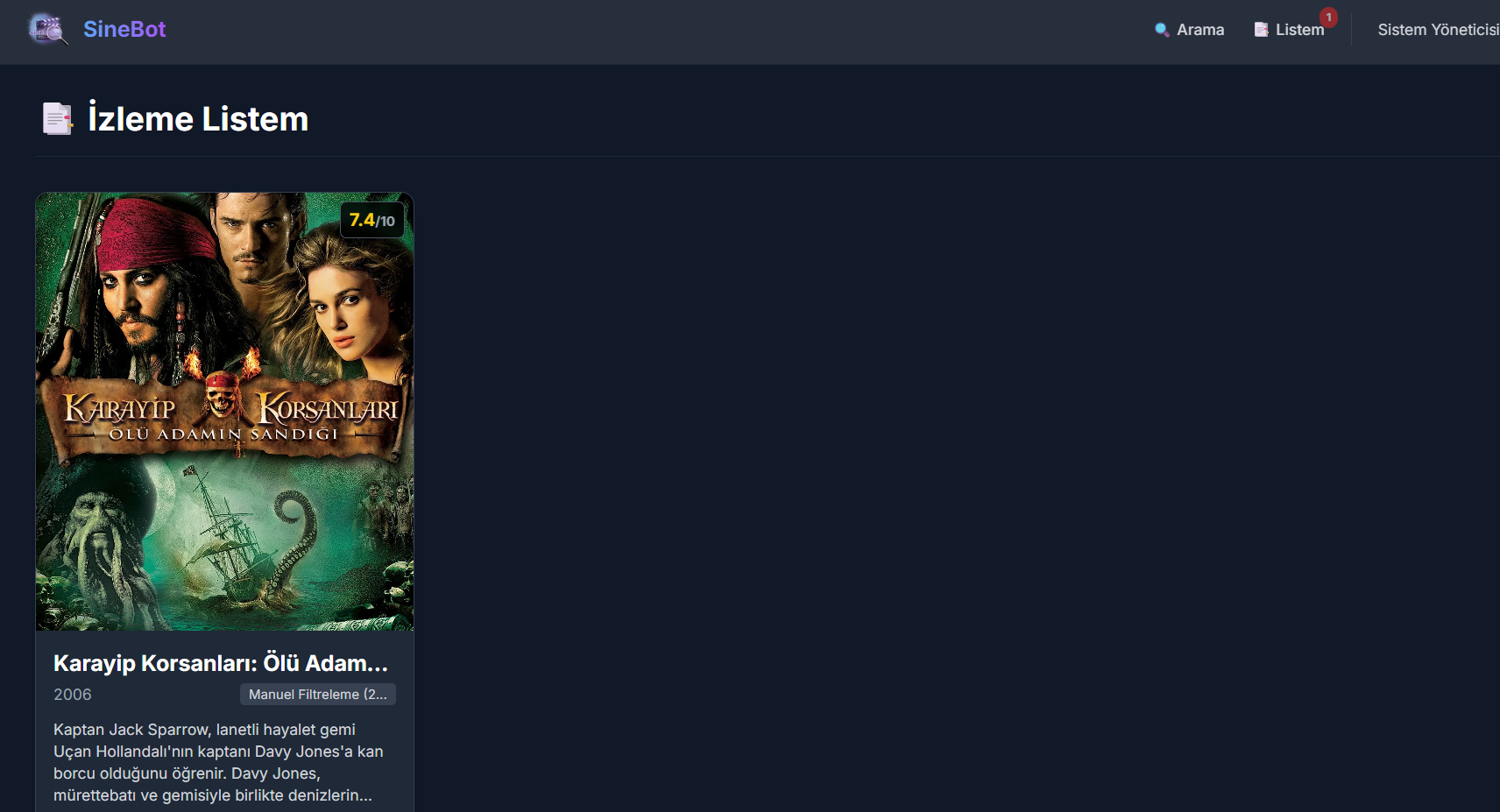Click the 2006 release year label
Screen dimensions: 1500x812
pos(73,695)
